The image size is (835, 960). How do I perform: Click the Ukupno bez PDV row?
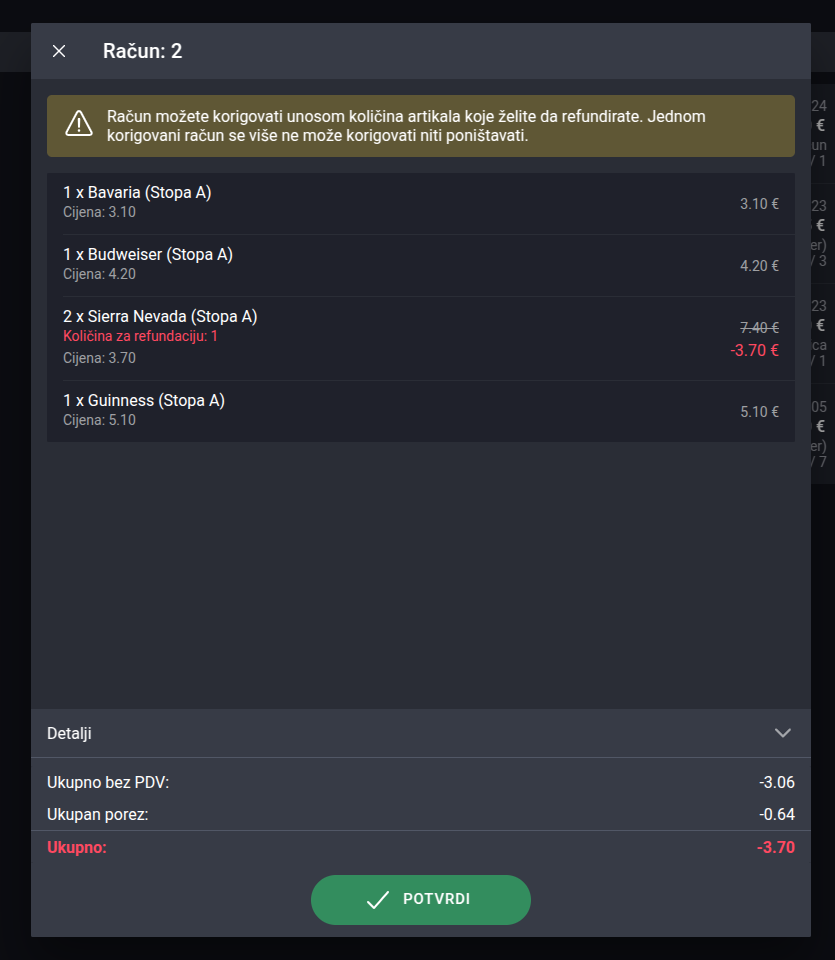421,782
